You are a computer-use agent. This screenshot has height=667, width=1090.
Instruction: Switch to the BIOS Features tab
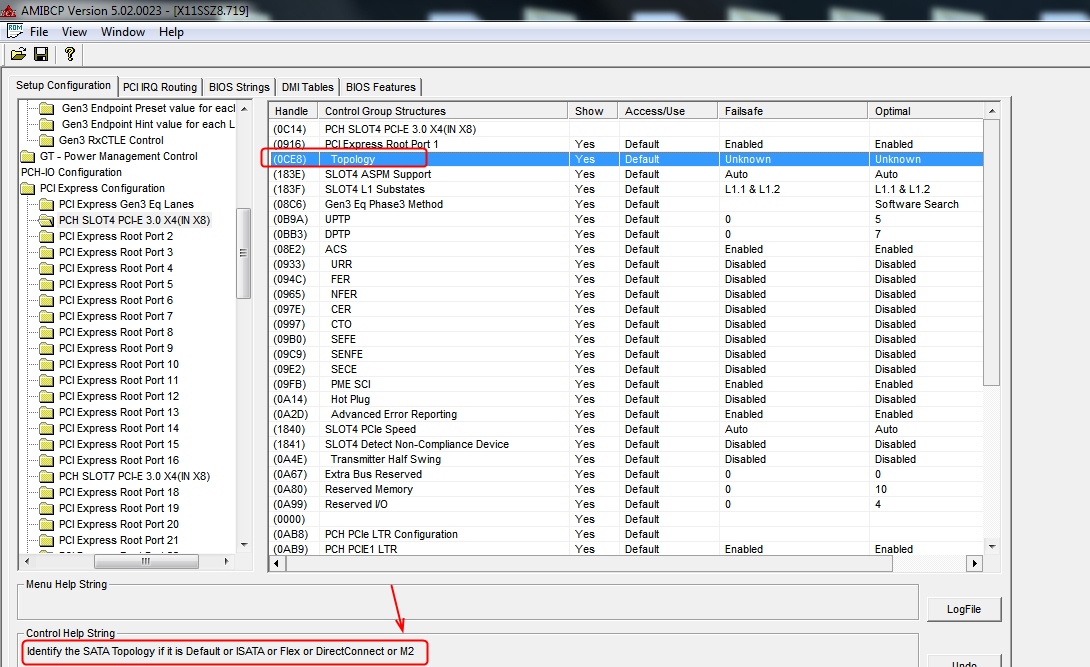click(x=381, y=87)
